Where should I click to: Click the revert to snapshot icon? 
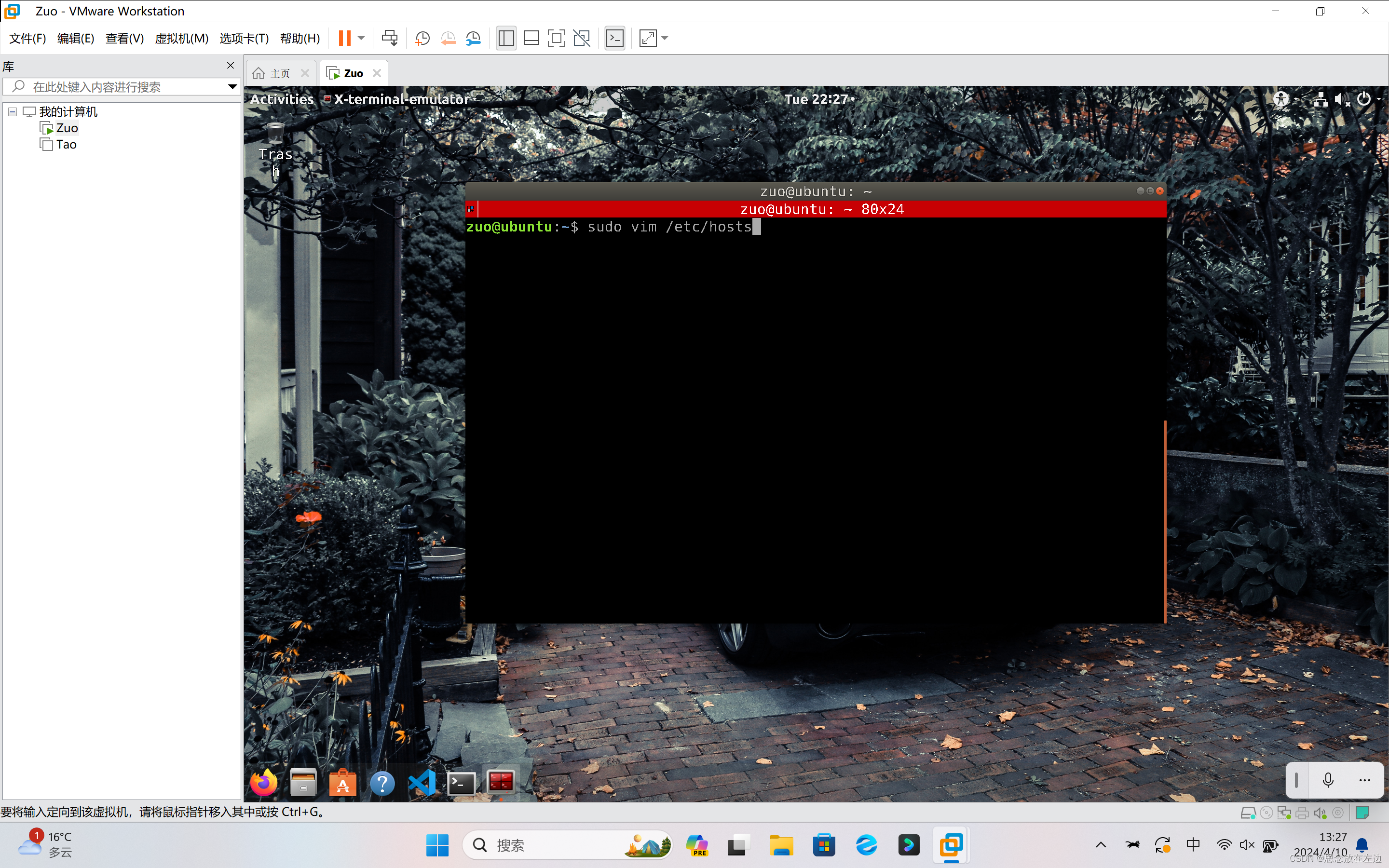point(448,39)
